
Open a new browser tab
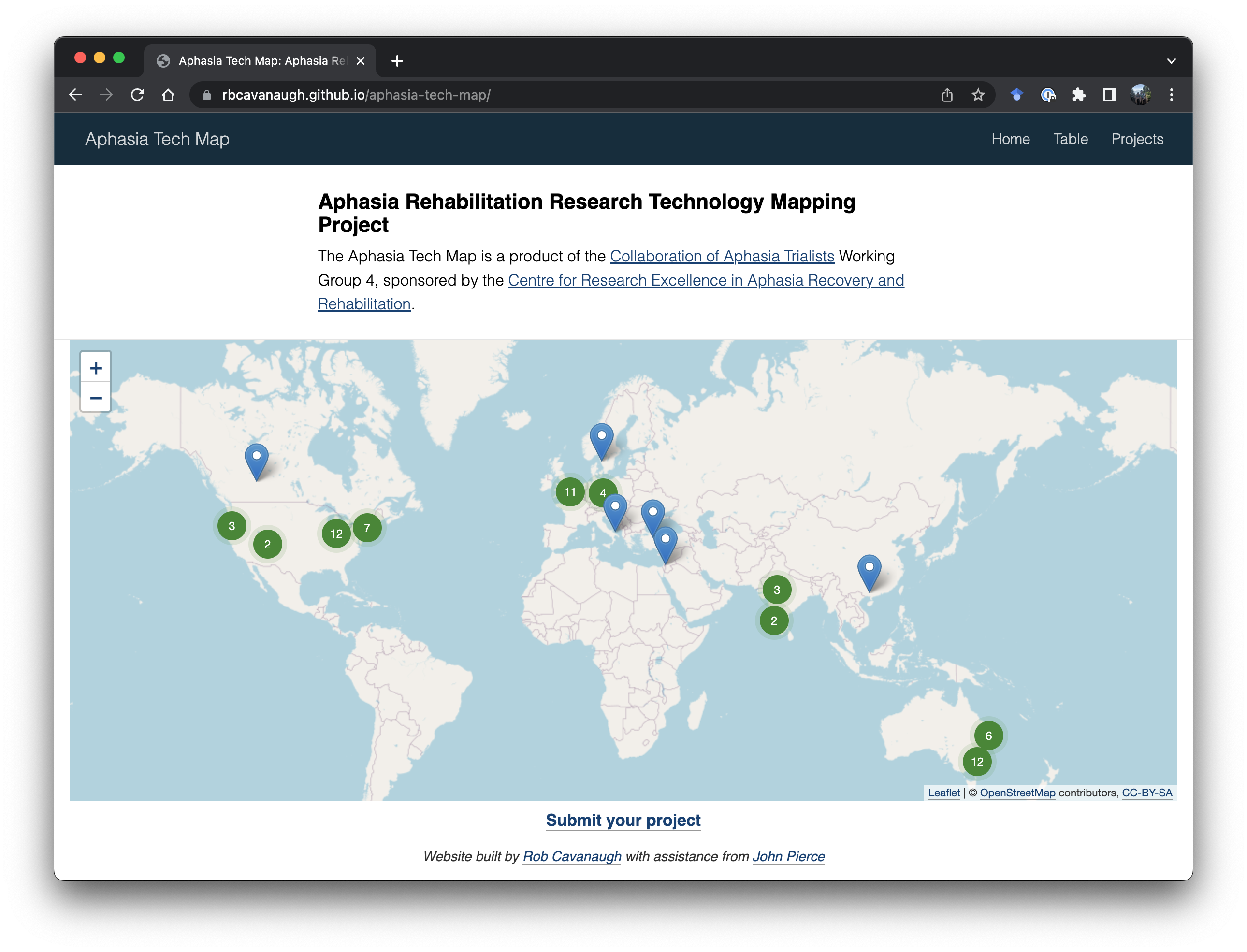pos(397,60)
